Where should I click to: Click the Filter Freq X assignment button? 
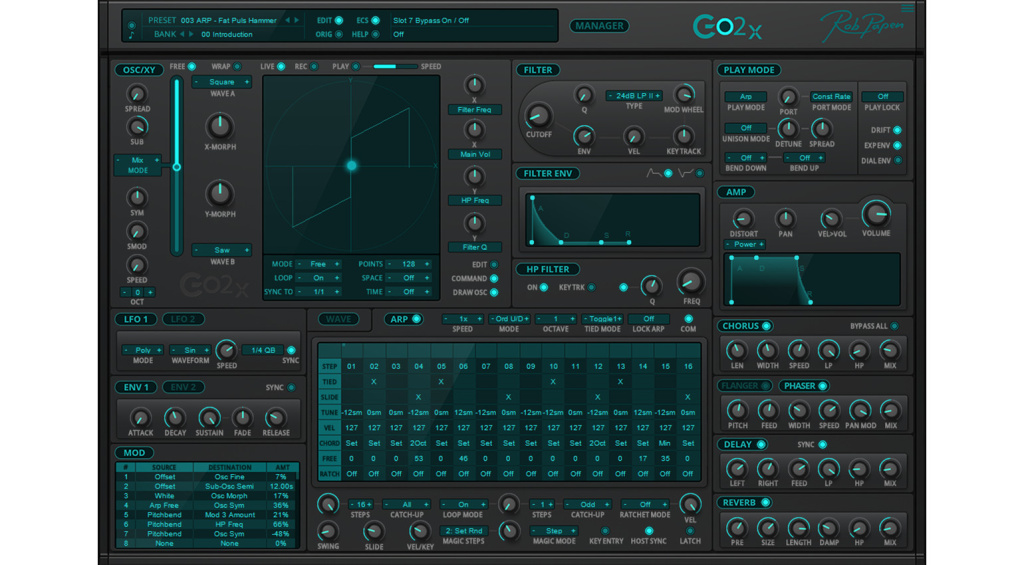[x=475, y=110]
